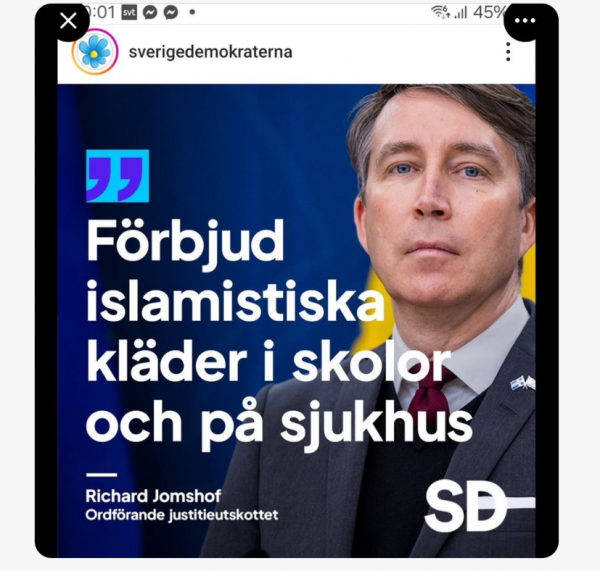Screen dimensions: 600x571
Task: Click the Ordförande justitieutskottet subtitle
Action: coord(182,515)
